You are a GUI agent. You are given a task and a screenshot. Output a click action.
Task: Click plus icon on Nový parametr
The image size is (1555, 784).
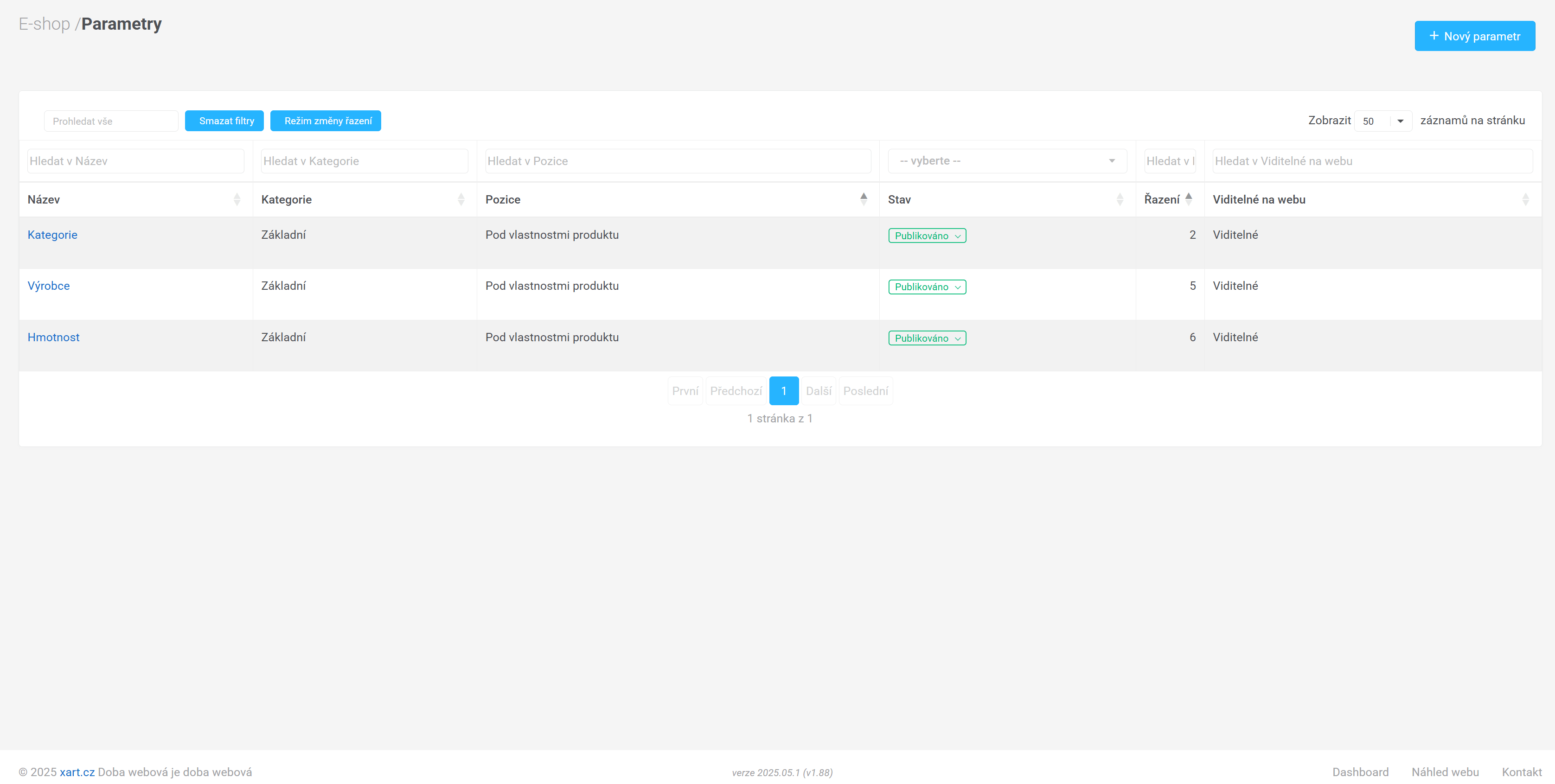[x=1433, y=36]
